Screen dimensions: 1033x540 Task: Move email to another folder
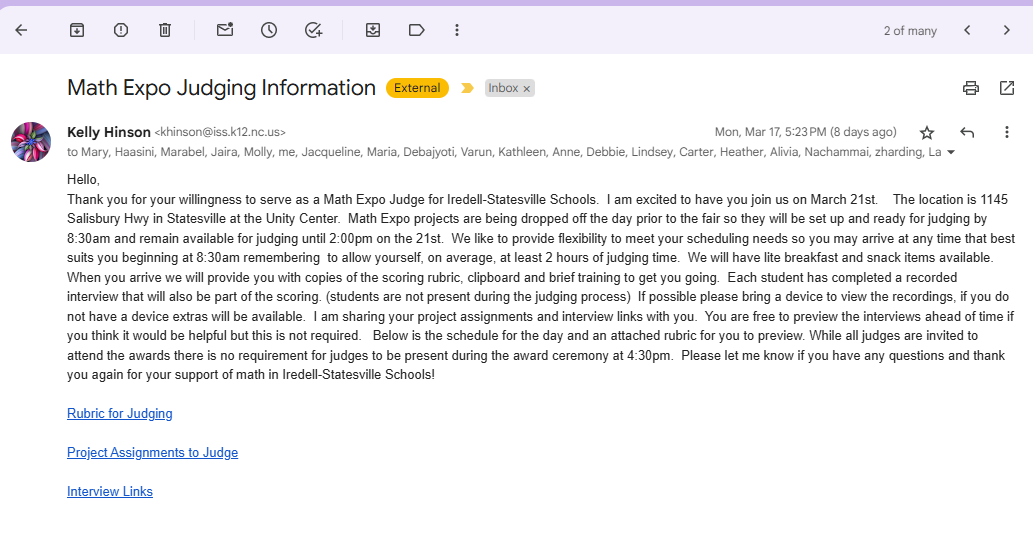point(373,30)
